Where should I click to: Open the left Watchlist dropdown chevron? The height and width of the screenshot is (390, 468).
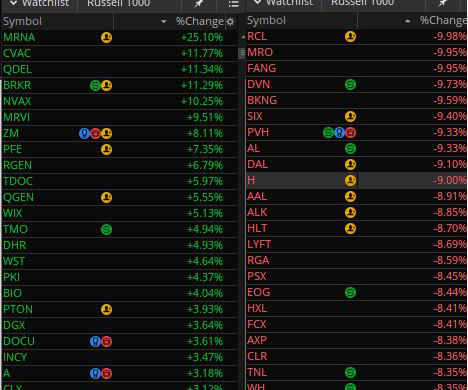coord(13,3)
